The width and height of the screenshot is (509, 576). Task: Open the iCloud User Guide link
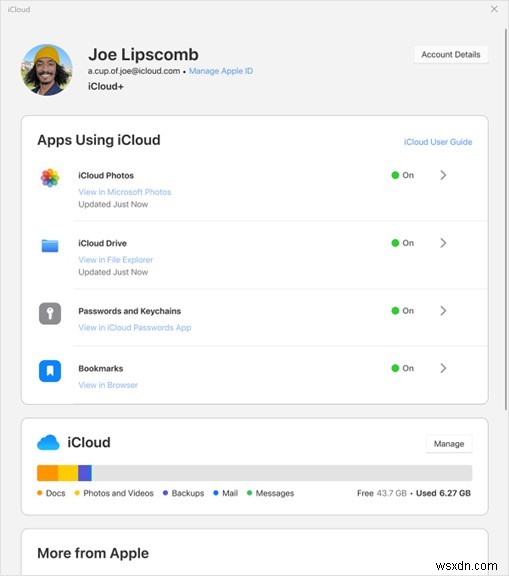coord(438,142)
